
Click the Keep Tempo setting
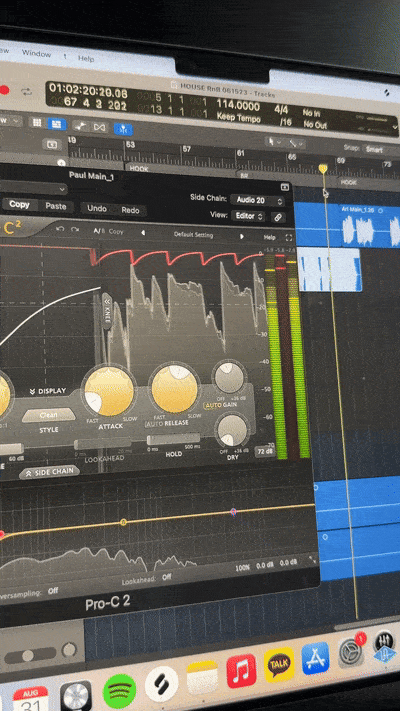[239, 117]
